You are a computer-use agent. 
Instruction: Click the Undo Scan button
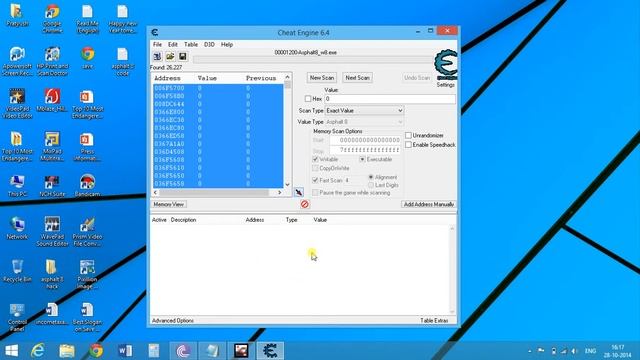[417, 78]
